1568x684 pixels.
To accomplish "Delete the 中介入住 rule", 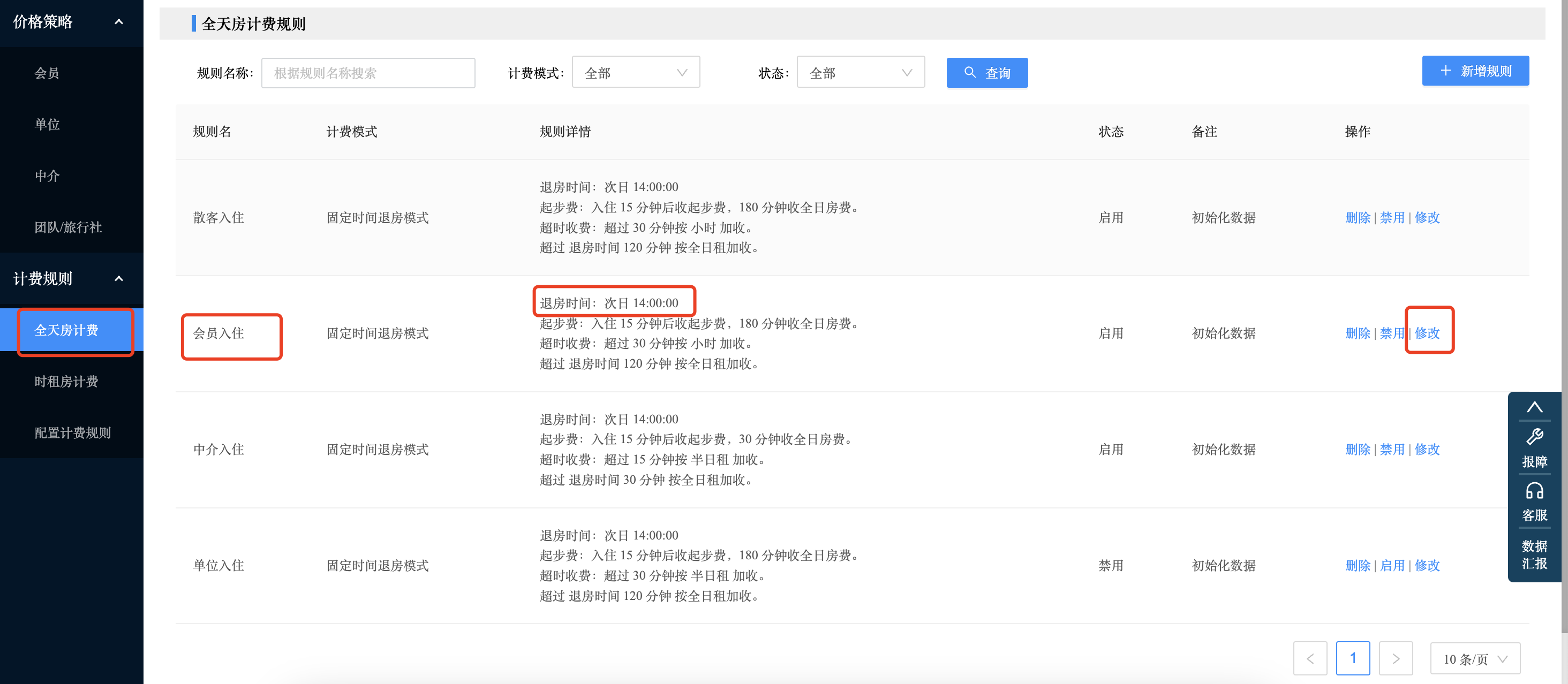I will (x=1358, y=449).
